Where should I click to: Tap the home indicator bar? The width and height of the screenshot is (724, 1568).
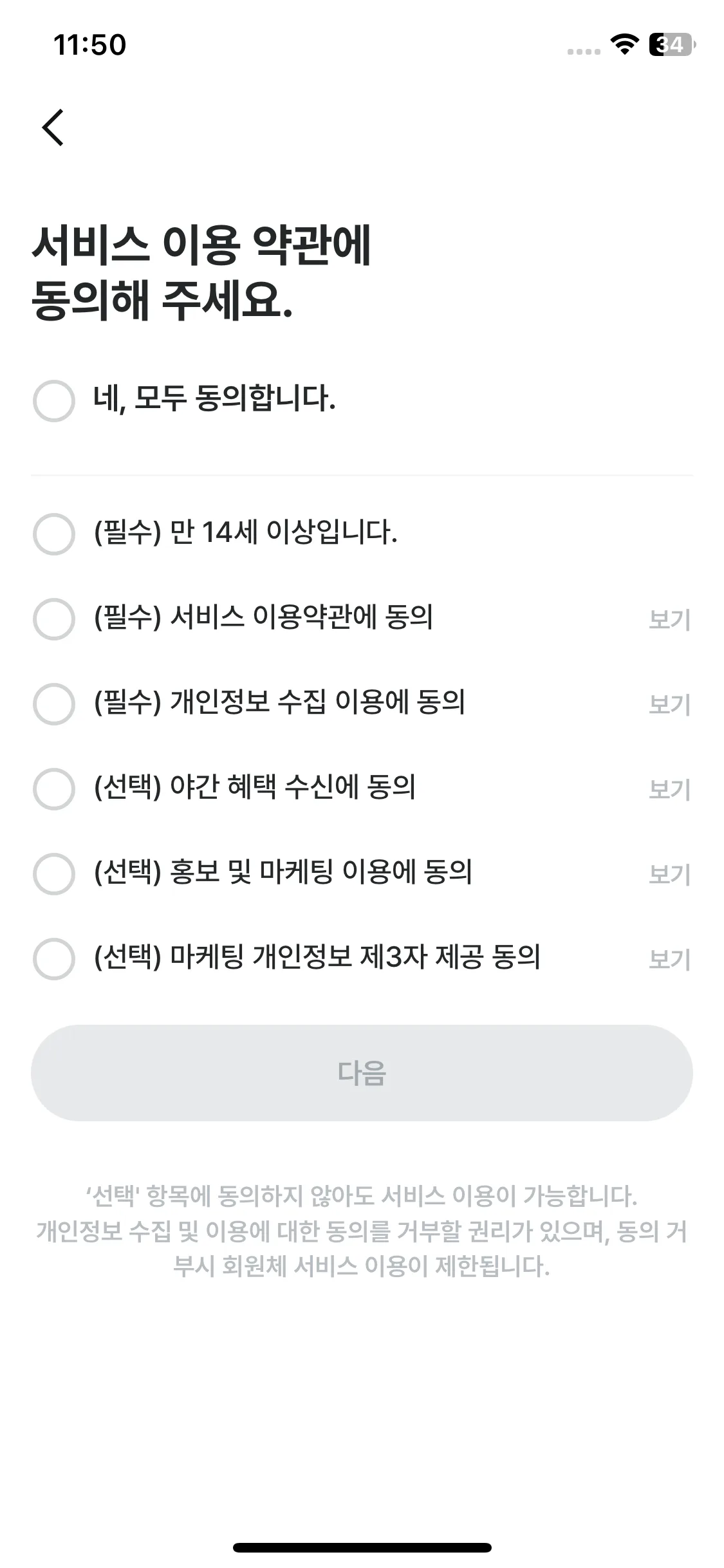[362, 1547]
